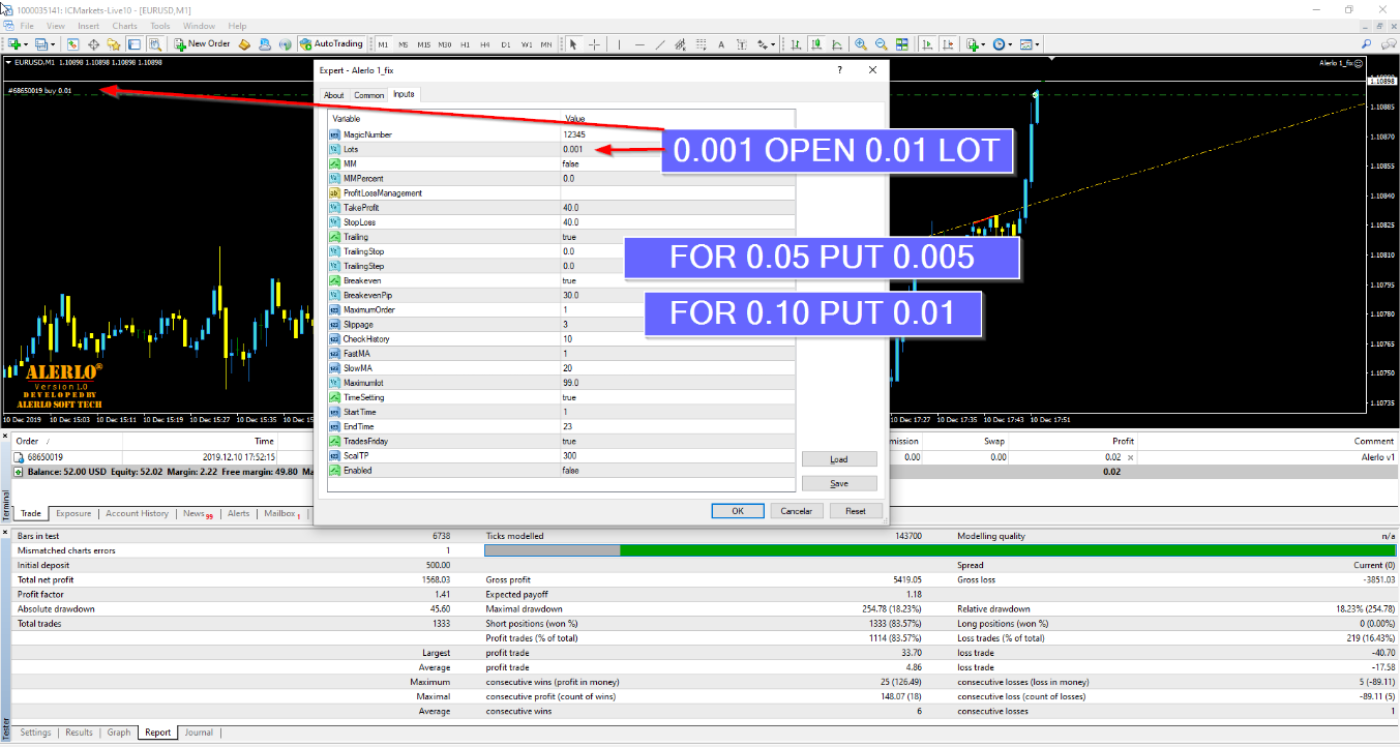Select the Crosshair tool

(595, 44)
